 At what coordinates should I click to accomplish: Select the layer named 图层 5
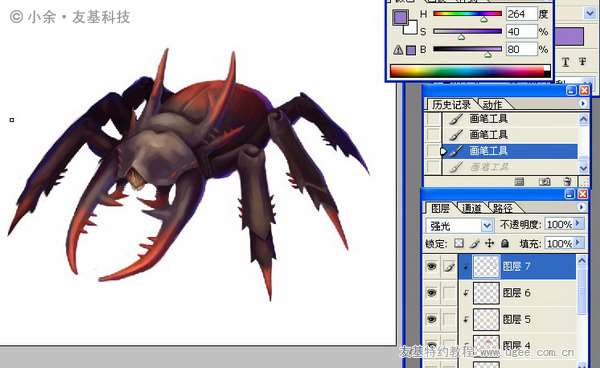[x=517, y=319]
